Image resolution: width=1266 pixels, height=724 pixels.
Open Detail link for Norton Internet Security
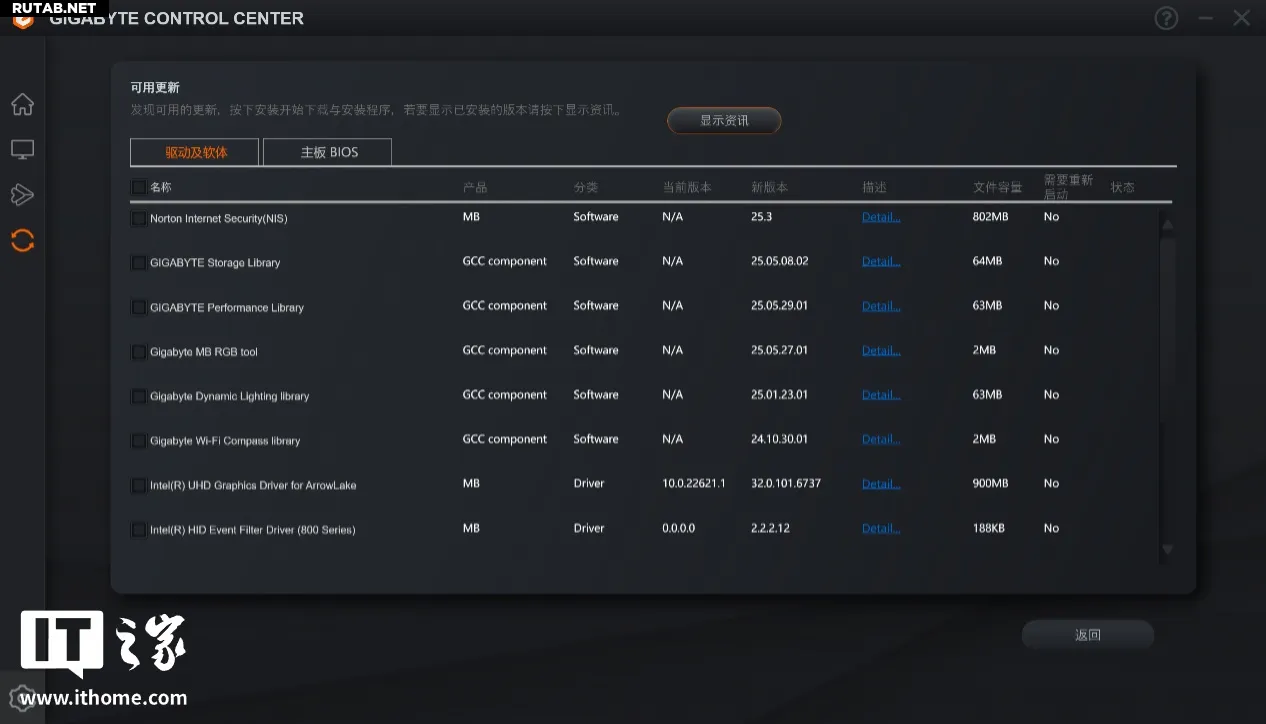point(881,217)
